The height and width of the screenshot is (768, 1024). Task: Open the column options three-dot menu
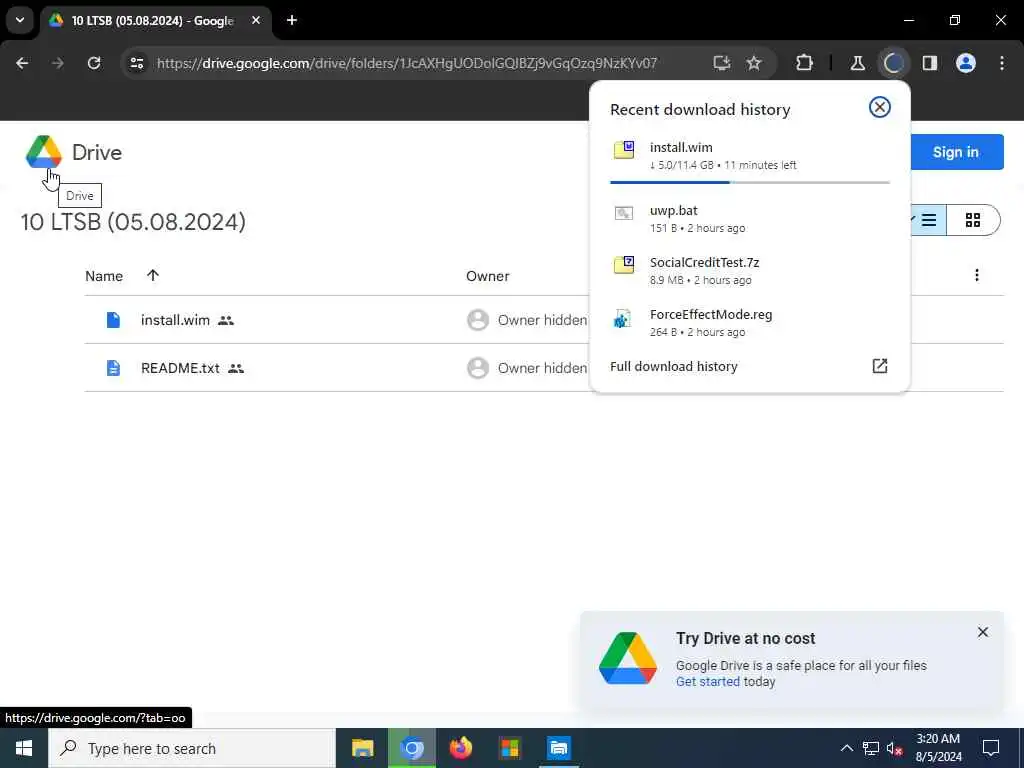coord(977,275)
